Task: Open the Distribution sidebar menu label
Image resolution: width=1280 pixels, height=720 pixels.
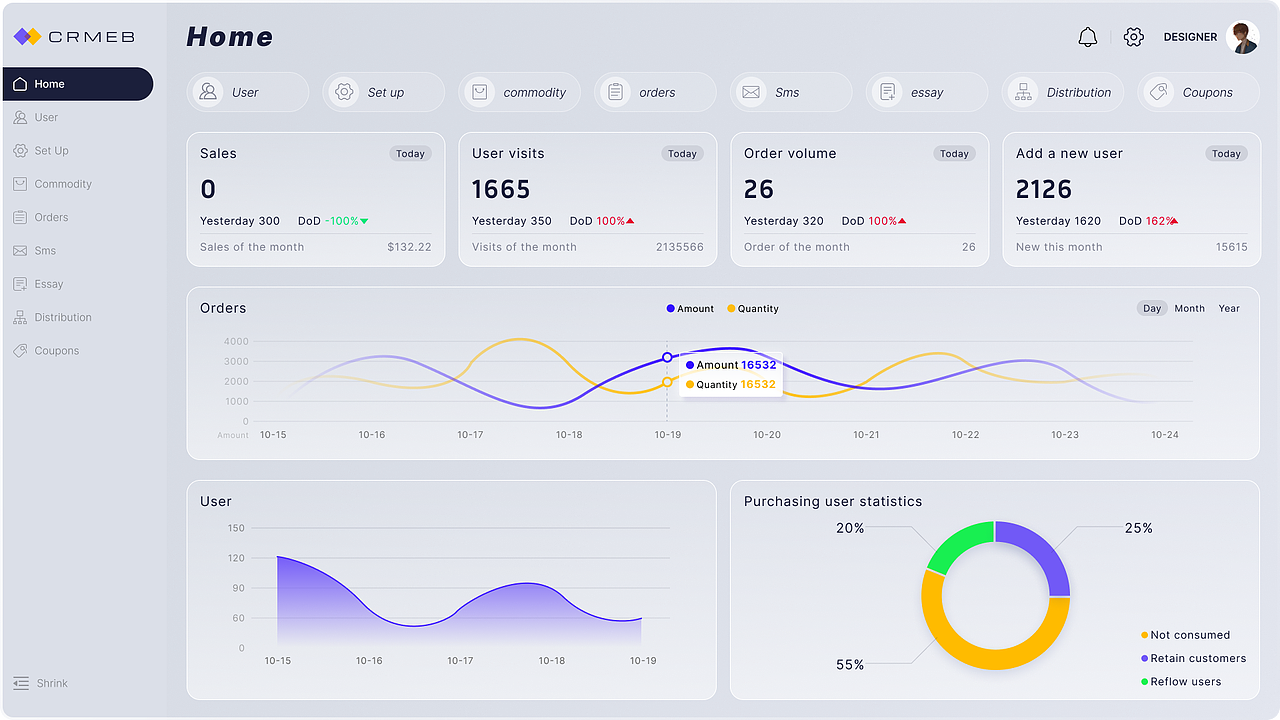Action: [x=63, y=317]
